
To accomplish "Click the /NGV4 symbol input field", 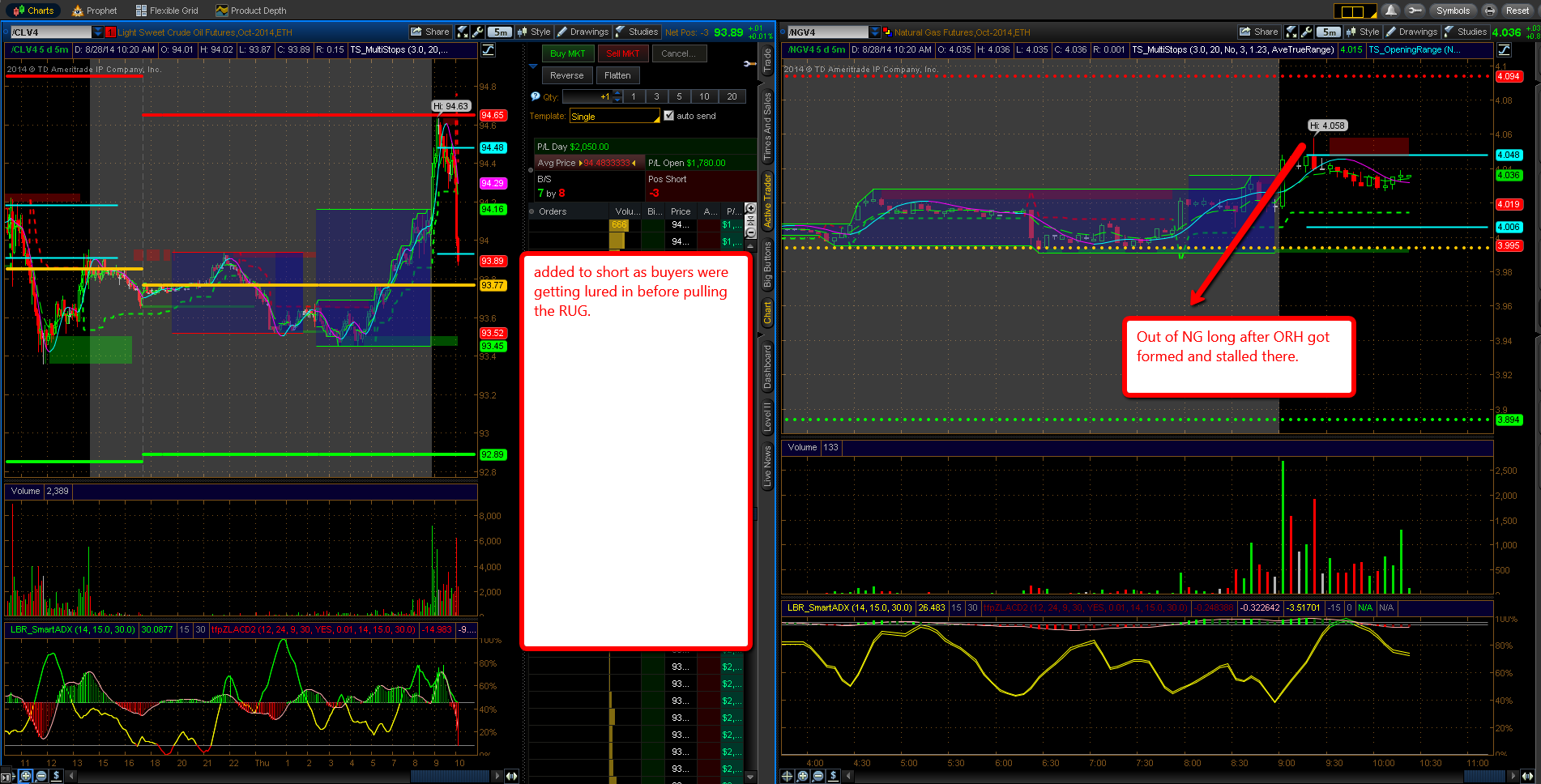I will tap(827, 32).
